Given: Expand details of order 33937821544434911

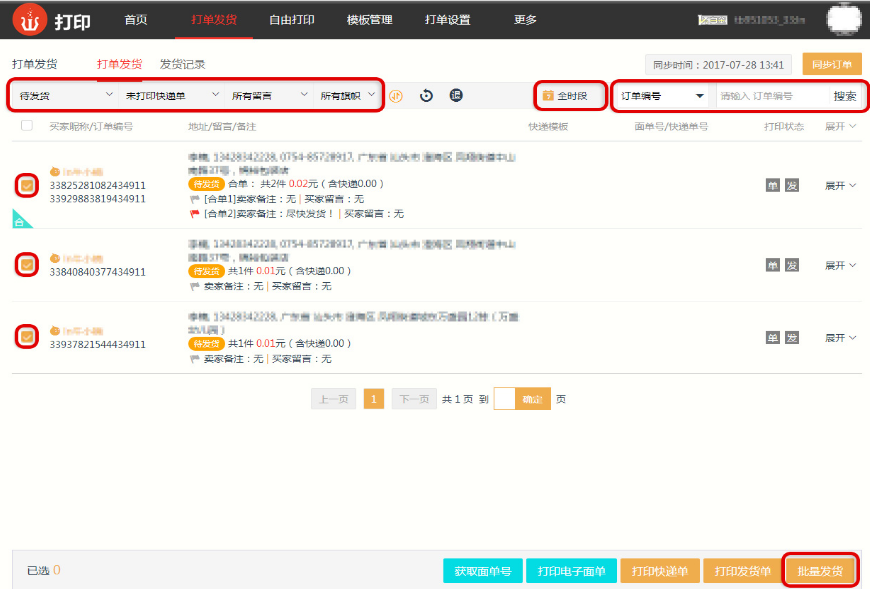Looking at the screenshot, I should [x=840, y=338].
